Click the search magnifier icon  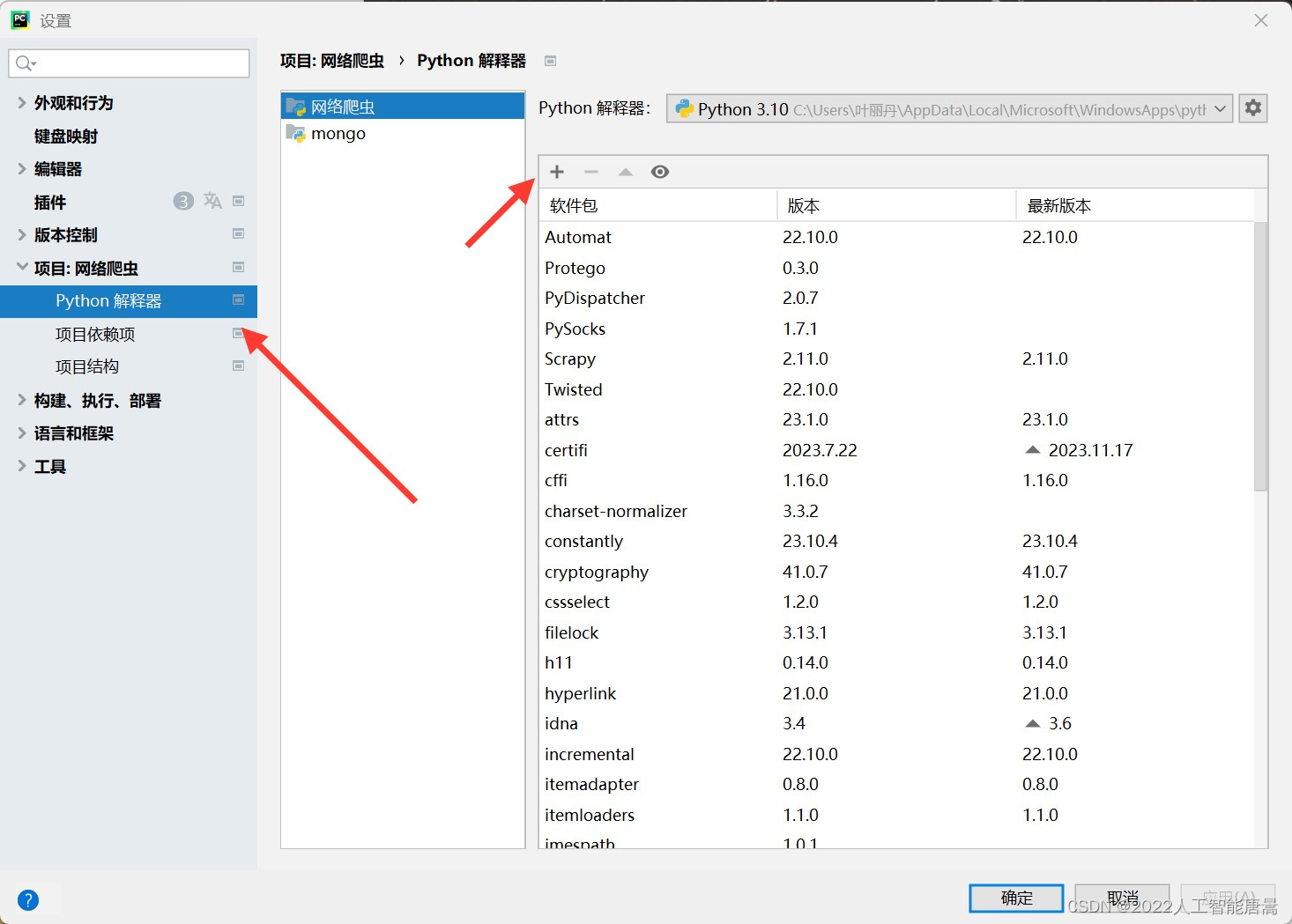point(25,63)
